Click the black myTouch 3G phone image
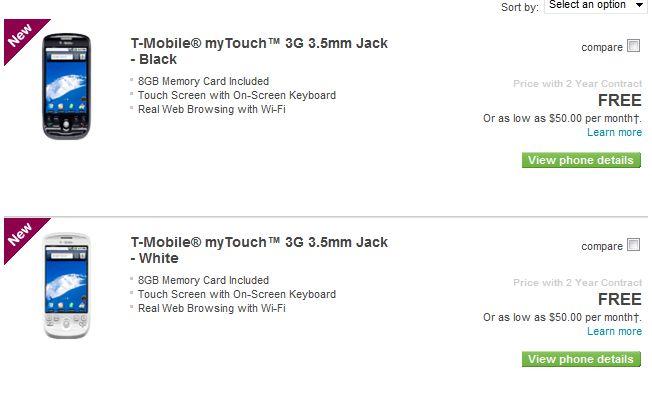Viewport: 652px width, 401px height. pyautogui.click(x=66, y=87)
